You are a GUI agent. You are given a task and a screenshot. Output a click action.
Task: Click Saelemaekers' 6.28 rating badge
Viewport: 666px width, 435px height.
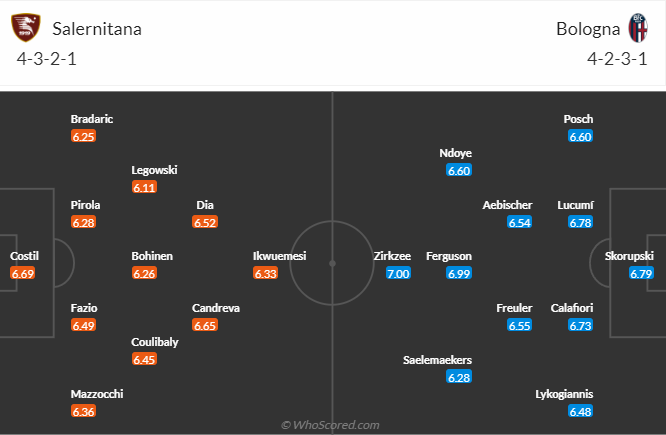coord(459,377)
